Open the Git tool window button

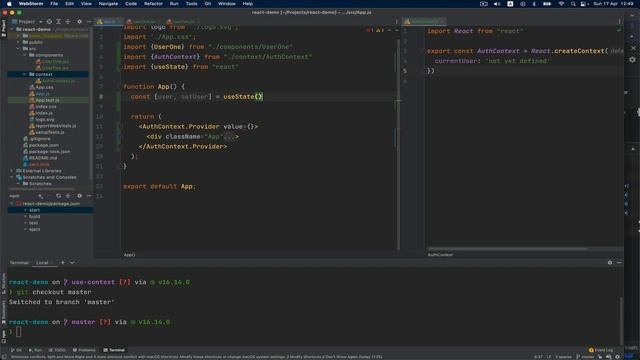[x=16, y=350]
